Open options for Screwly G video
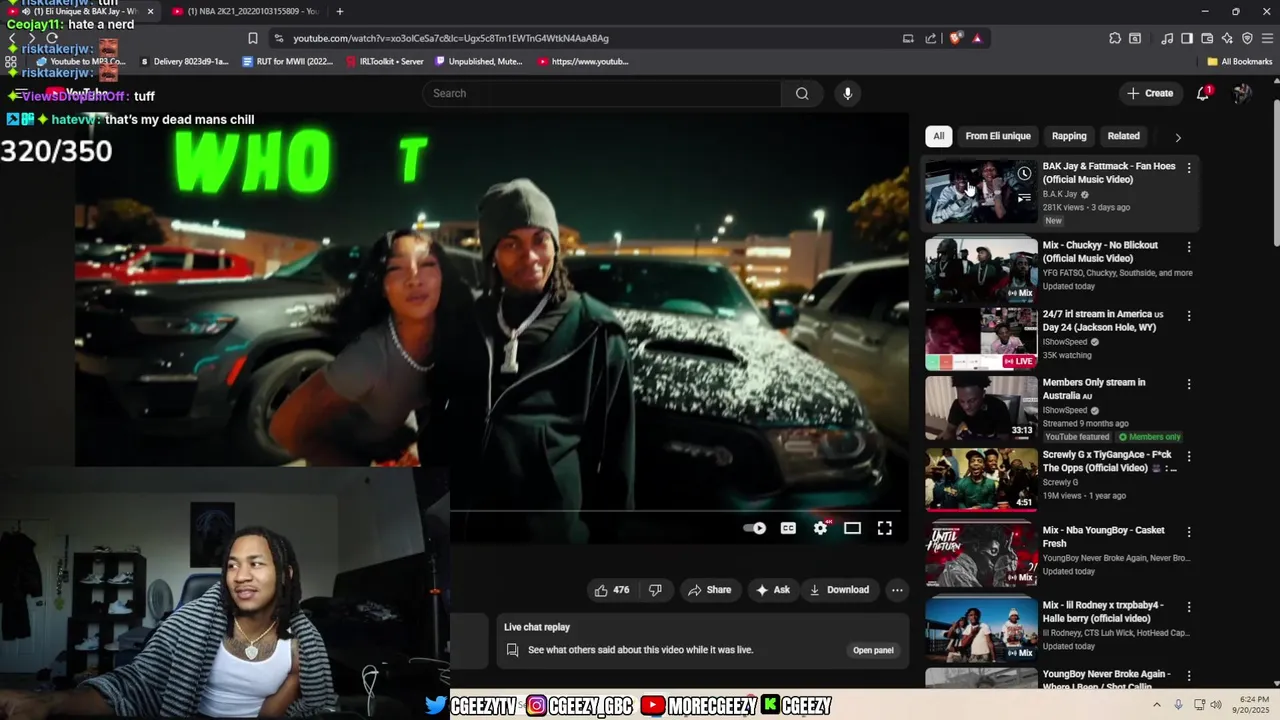 tap(1189, 456)
